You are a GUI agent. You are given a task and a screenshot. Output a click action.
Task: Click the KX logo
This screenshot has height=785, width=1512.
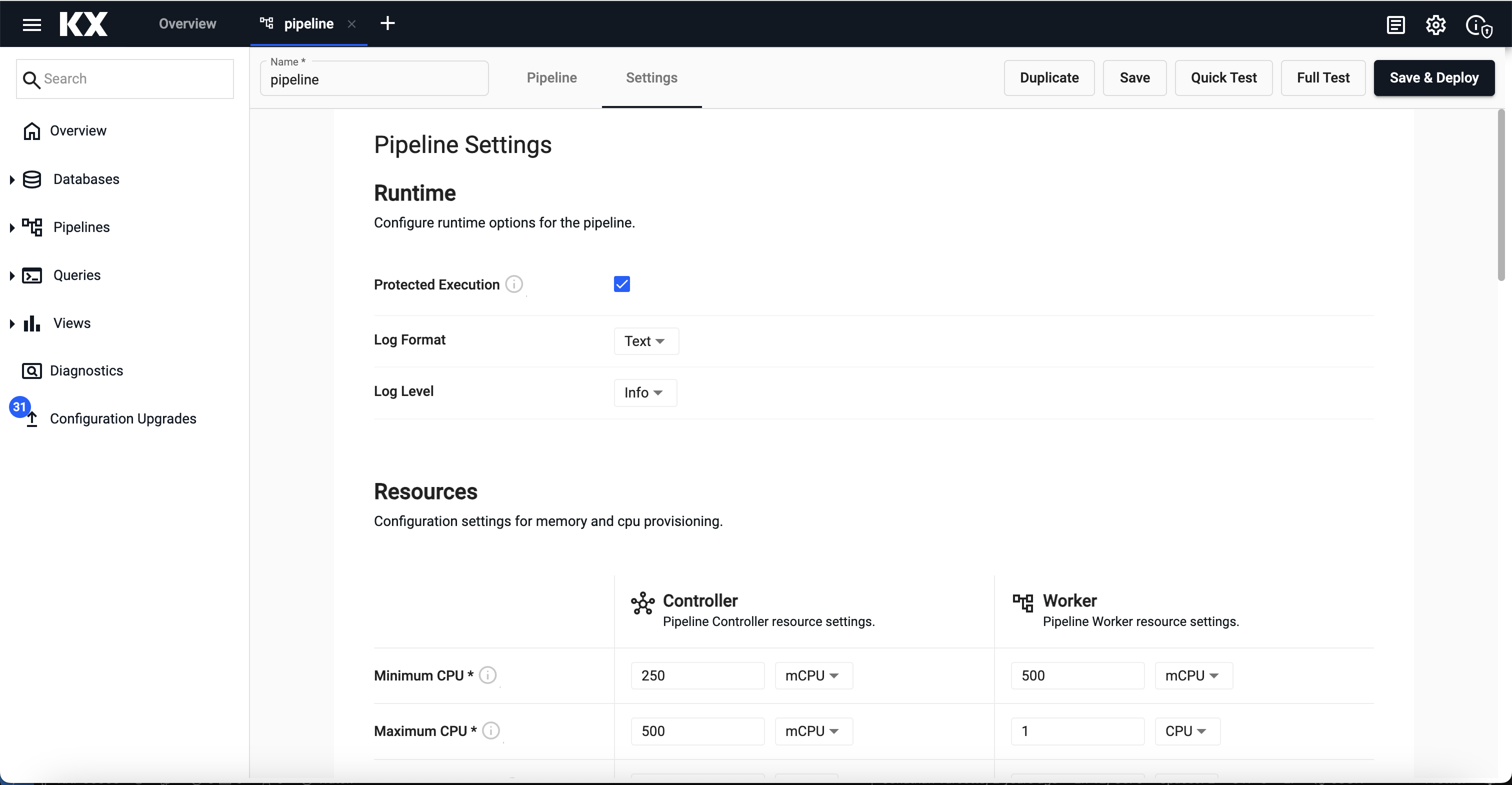(x=83, y=24)
